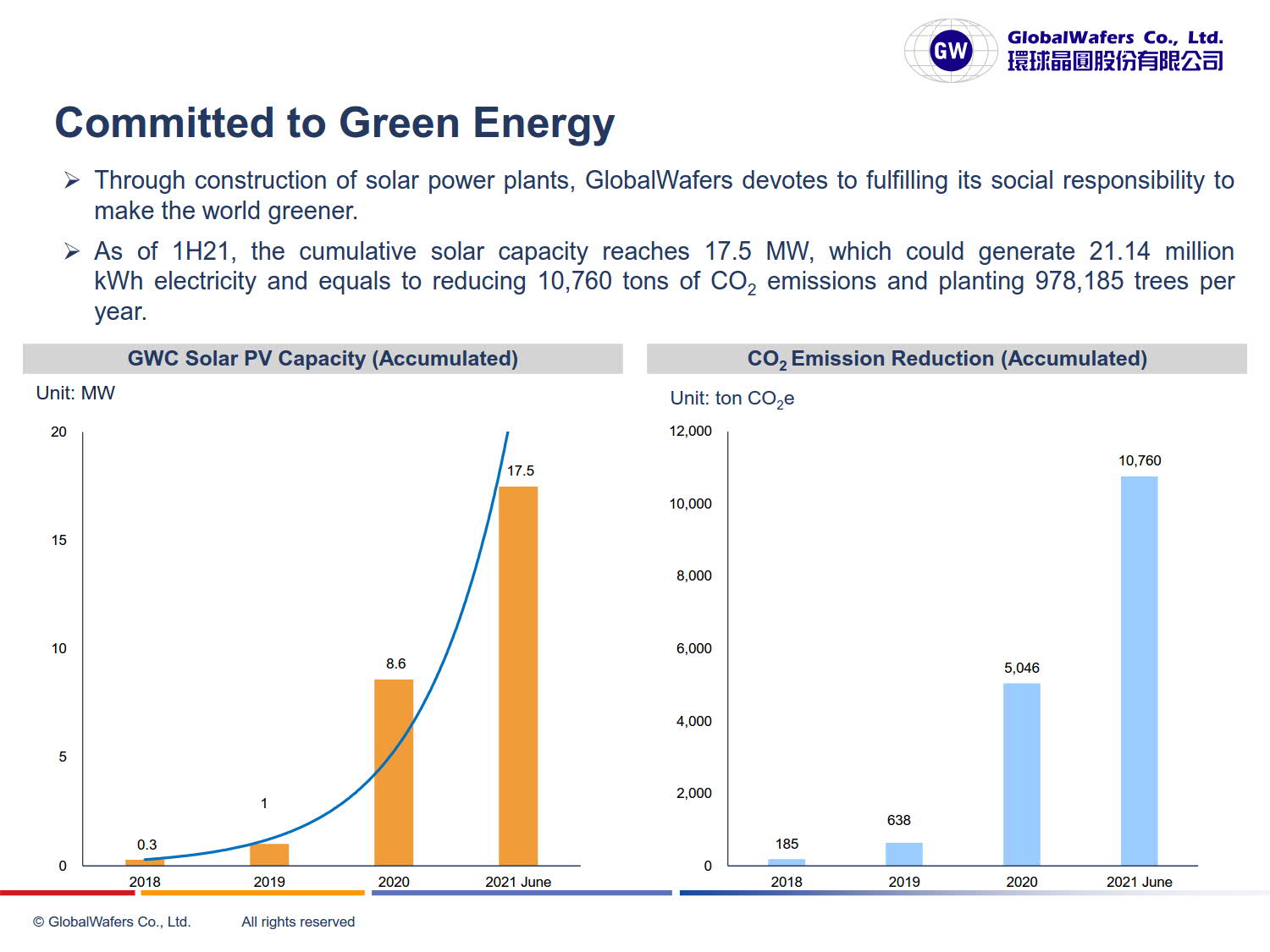
Task: Click the GlobalWafers Co., Ltd. company name
Action: [x=1114, y=38]
